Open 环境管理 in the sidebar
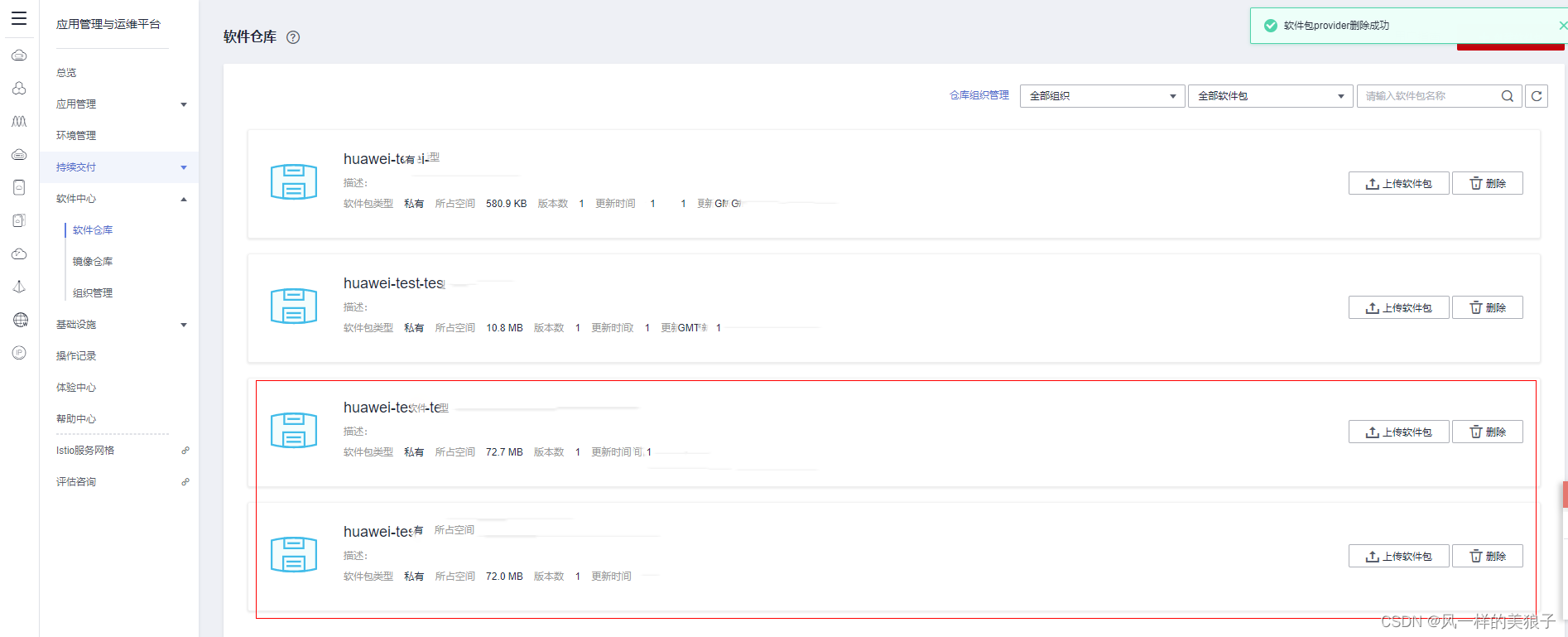The image size is (1568, 637). point(76,136)
